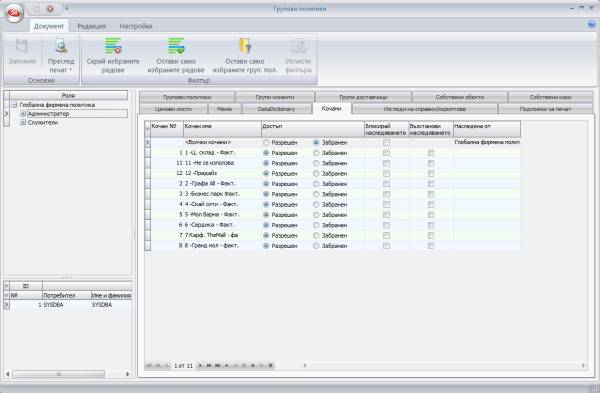Screen dimensions: 600x393
Task: Open the Групи доставчици tab
Action: tap(364, 97)
